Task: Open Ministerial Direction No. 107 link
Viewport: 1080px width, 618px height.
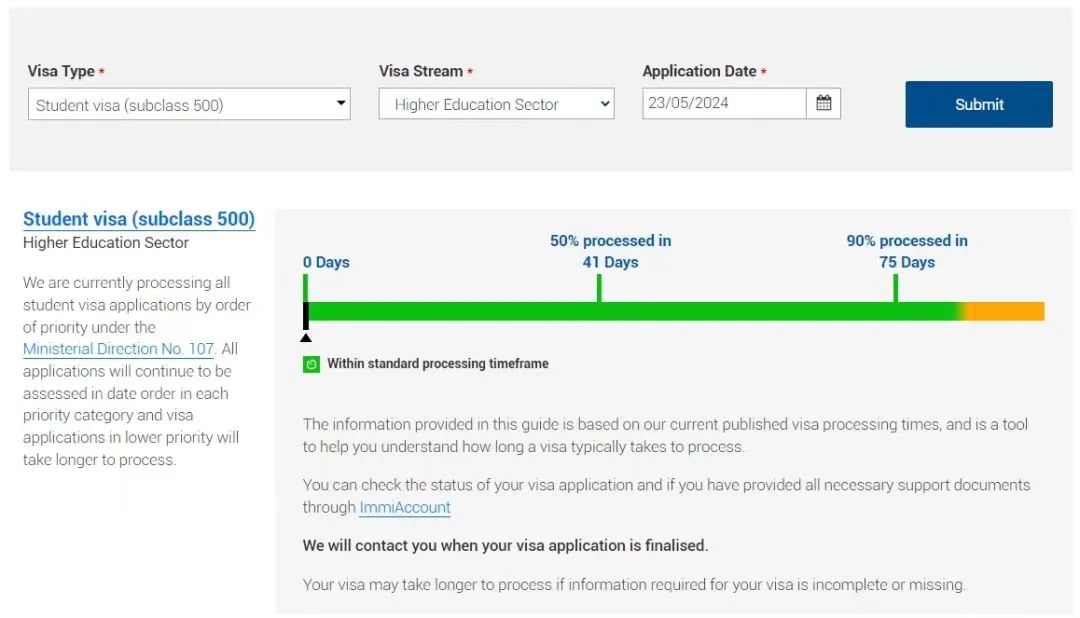Action: point(118,349)
